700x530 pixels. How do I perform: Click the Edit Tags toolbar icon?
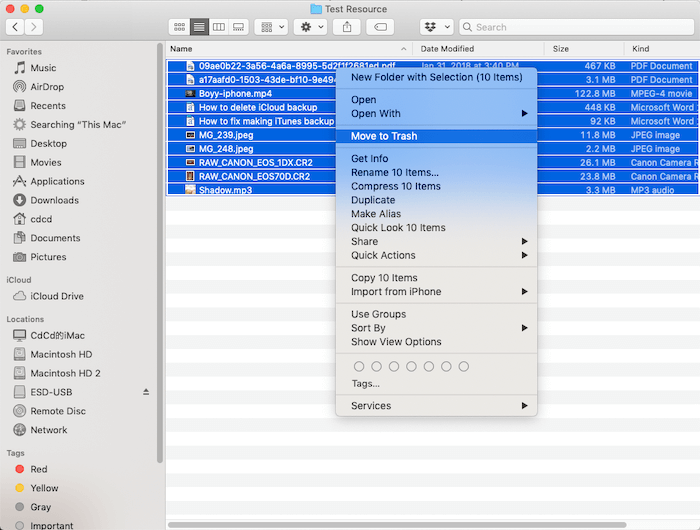[380, 27]
